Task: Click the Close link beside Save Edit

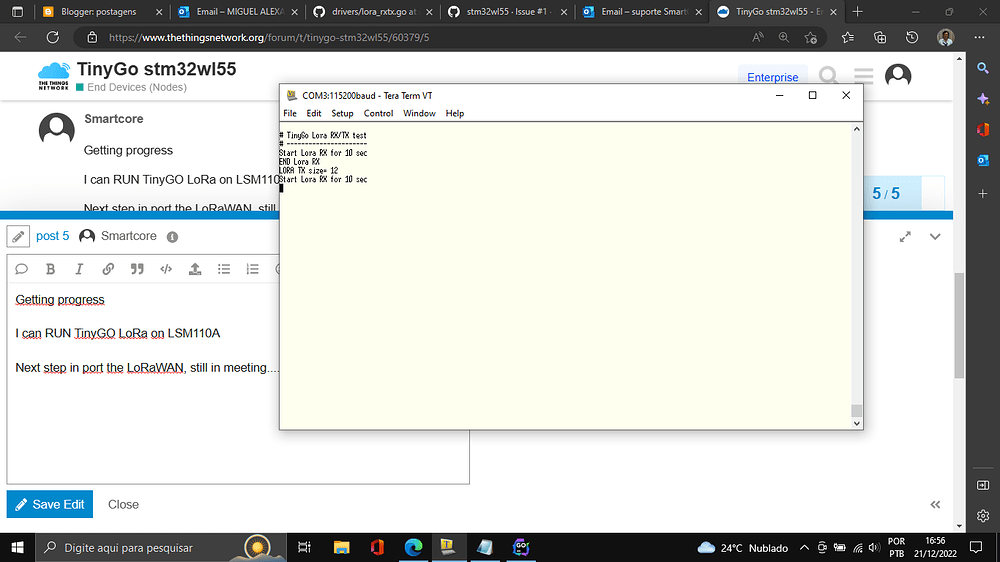Action: coord(123,504)
